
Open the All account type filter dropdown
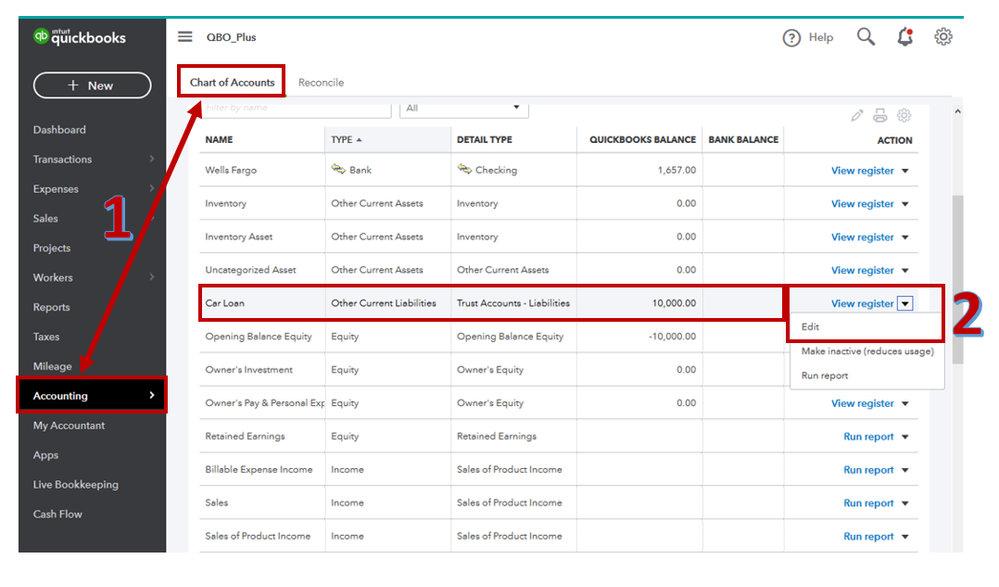[x=463, y=109]
